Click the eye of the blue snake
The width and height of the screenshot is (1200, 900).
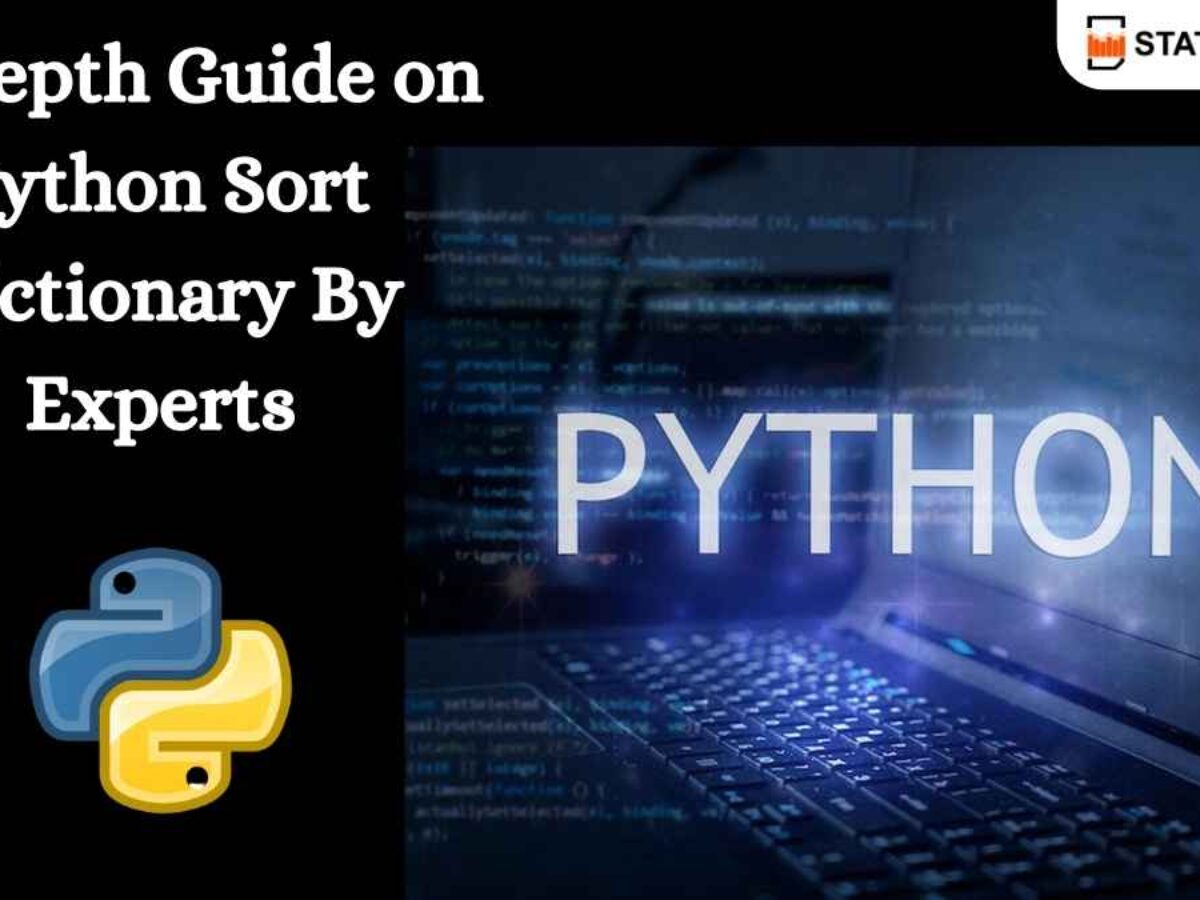click(x=125, y=580)
